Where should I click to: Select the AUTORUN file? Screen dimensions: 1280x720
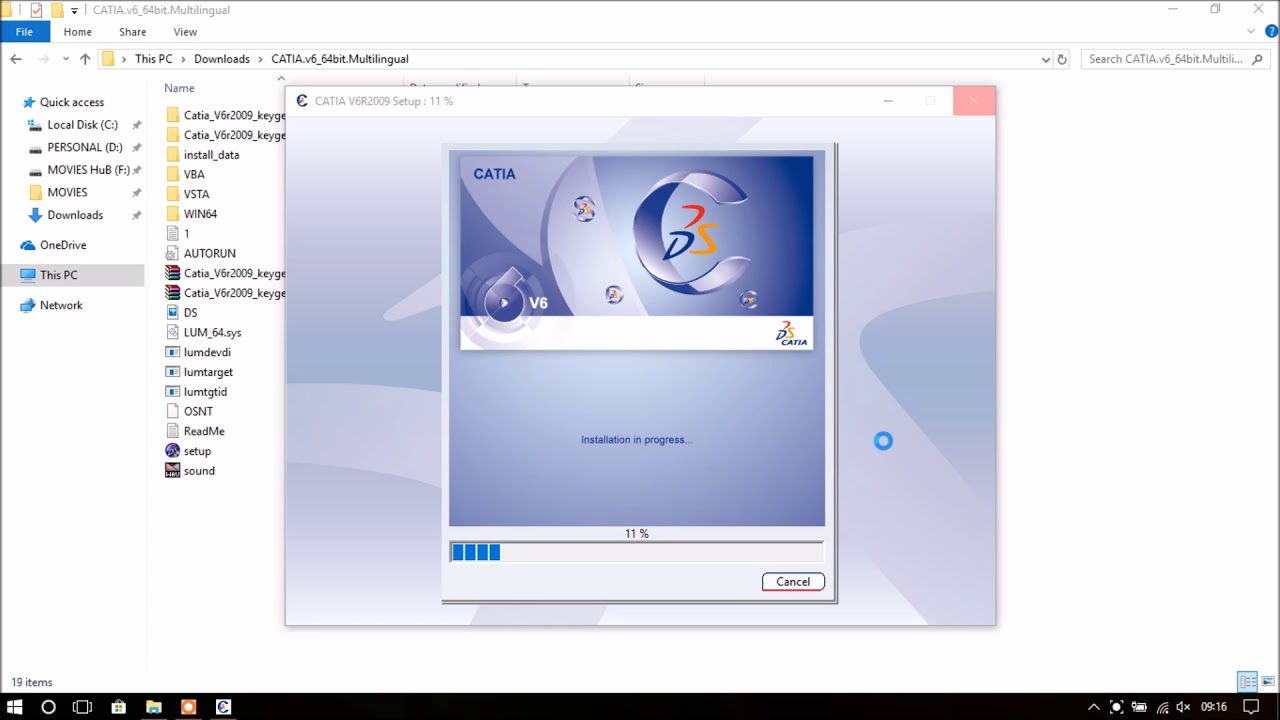(209, 253)
